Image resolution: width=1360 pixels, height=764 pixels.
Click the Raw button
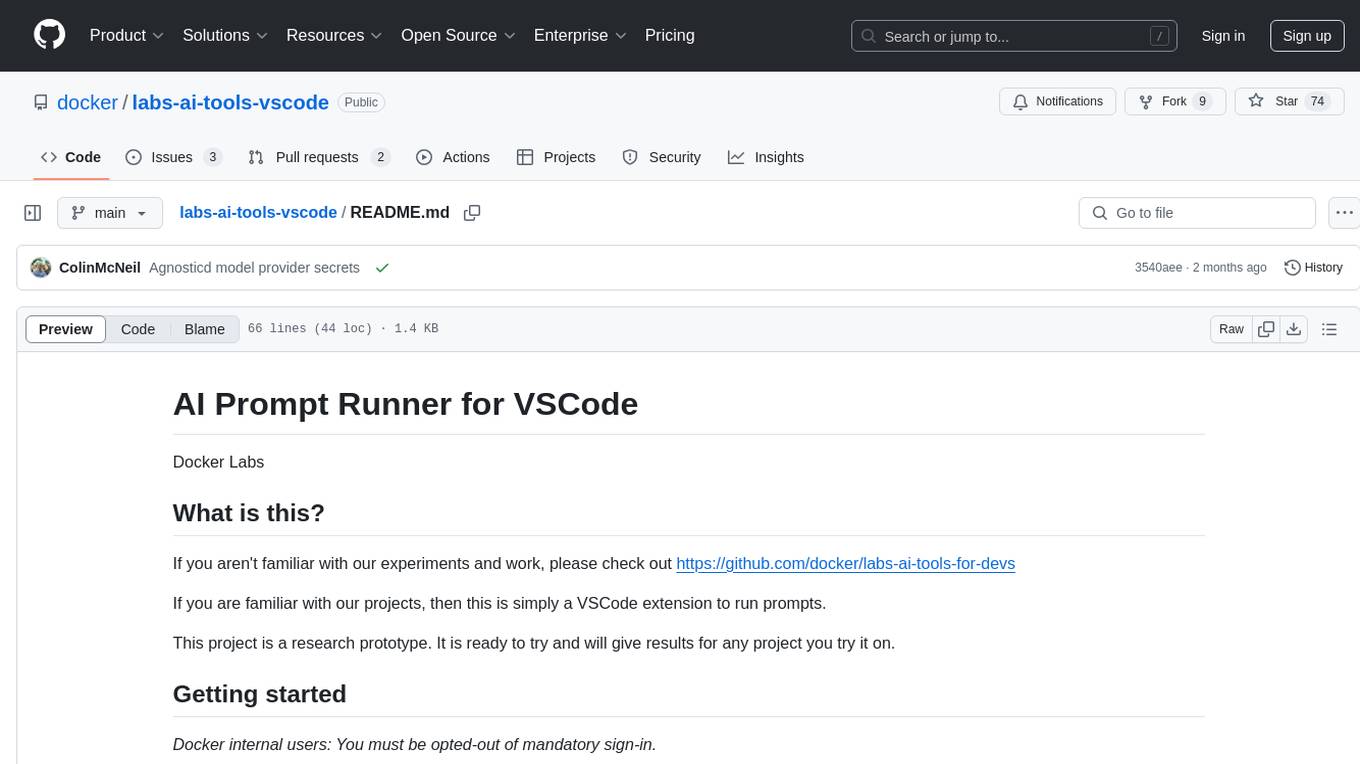pos(1231,329)
